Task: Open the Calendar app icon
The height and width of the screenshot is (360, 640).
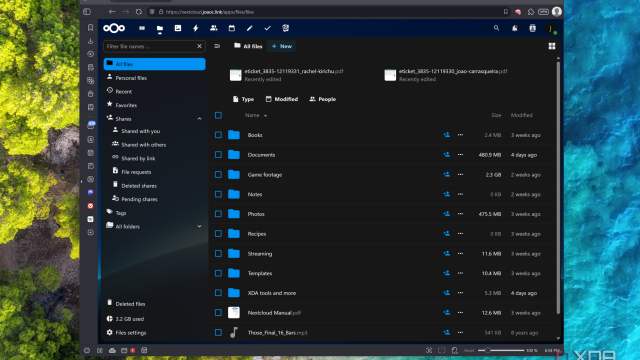Action: click(x=231, y=28)
